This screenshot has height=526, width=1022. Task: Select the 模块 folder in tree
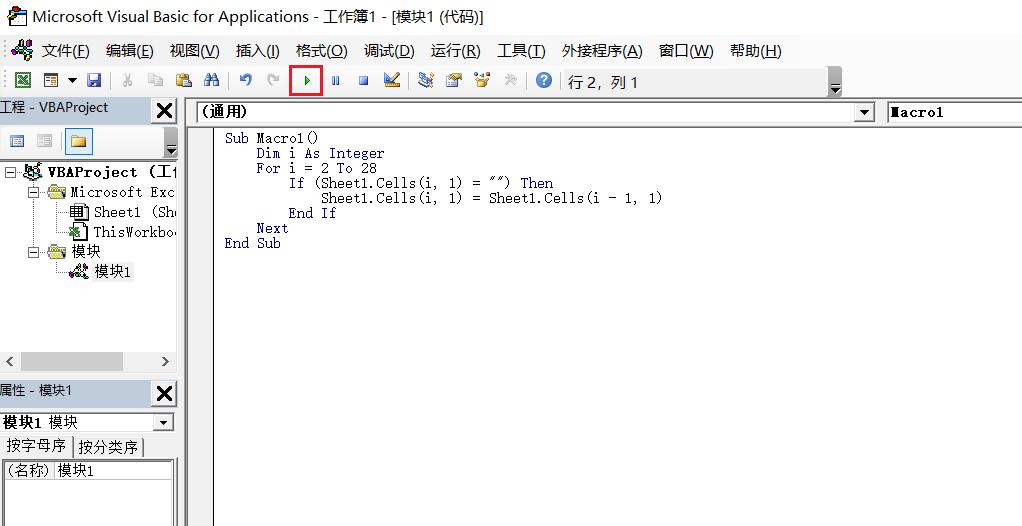(86, 252)
